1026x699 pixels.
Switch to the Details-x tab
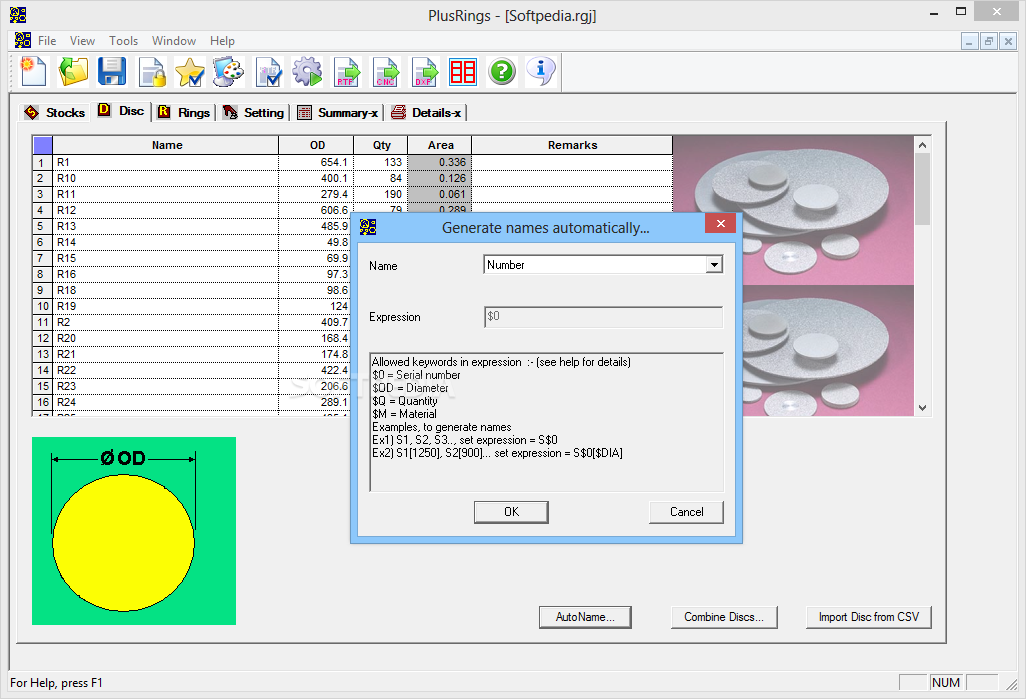pos(426,113)
